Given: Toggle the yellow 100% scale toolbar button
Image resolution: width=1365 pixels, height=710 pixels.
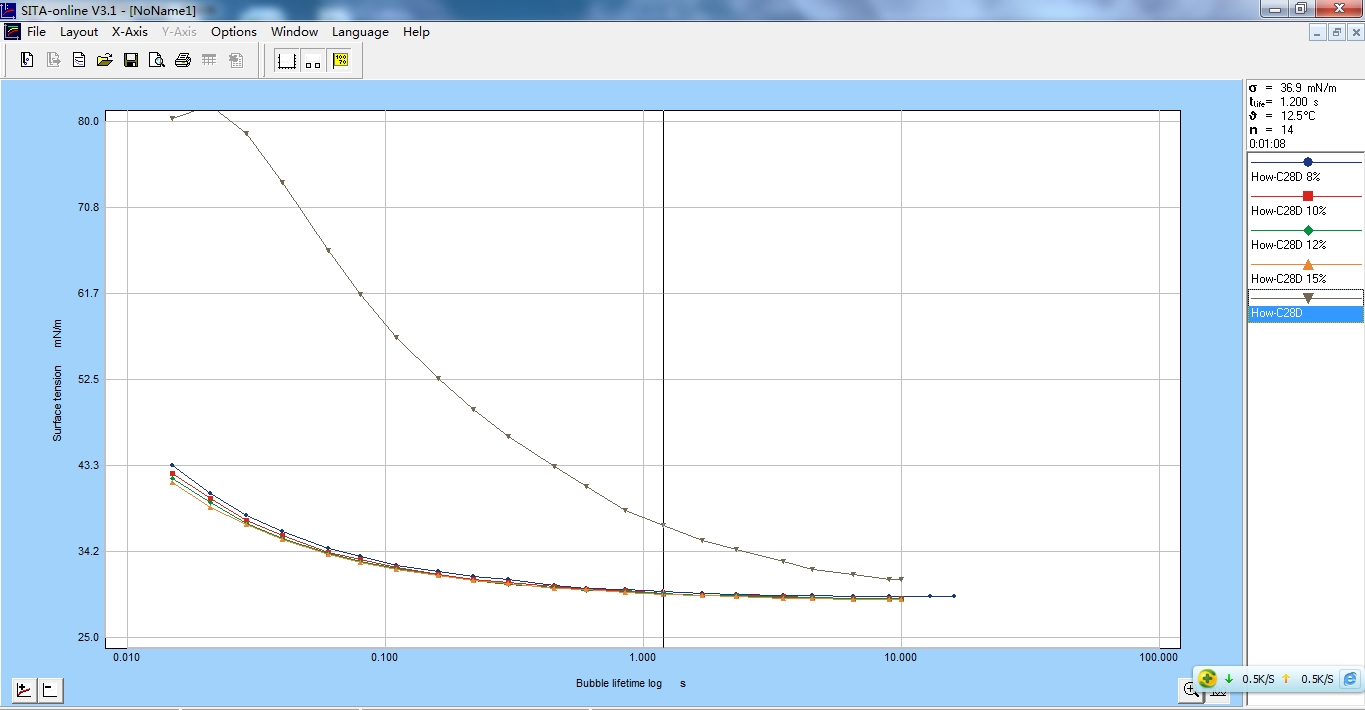Looking at the screenshot, I should tap(341, 61).
